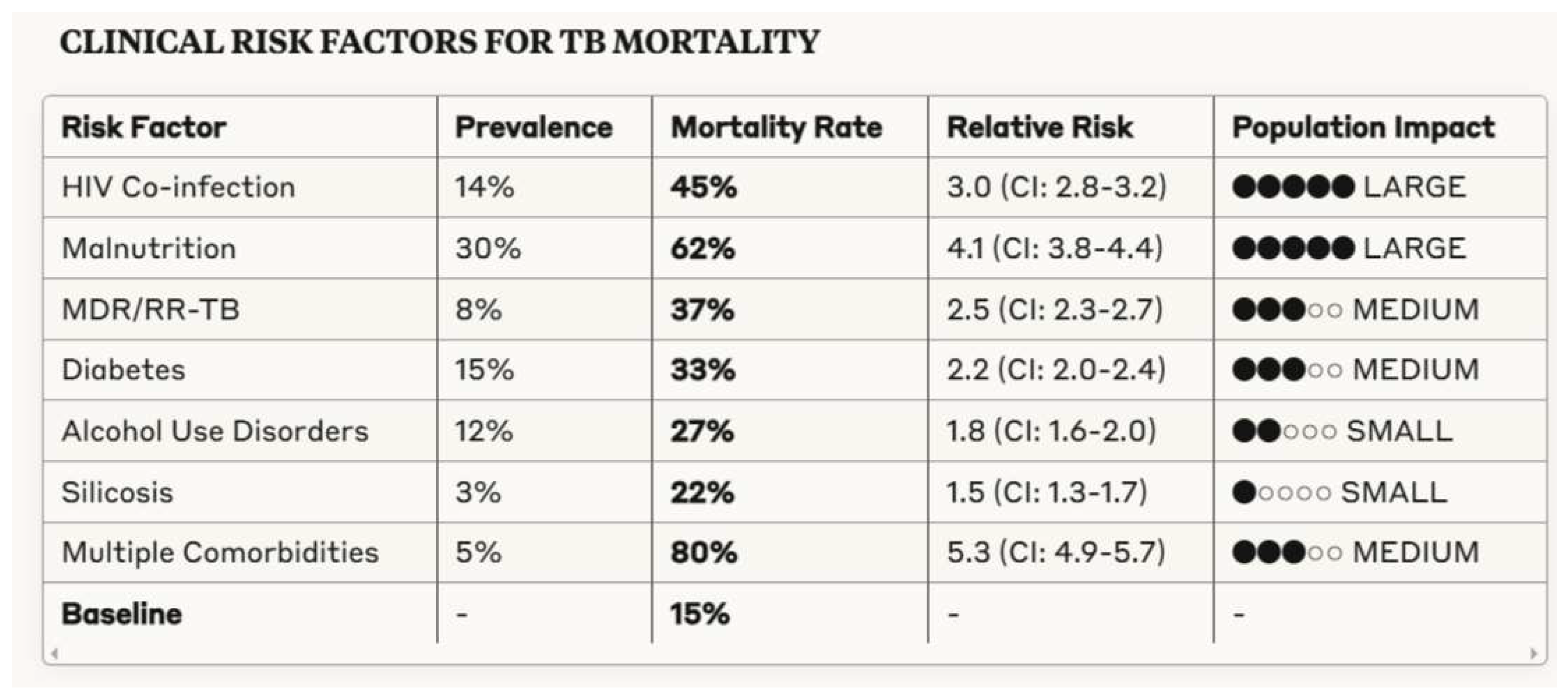Click the Baseline row label

[x=122, y=614]
